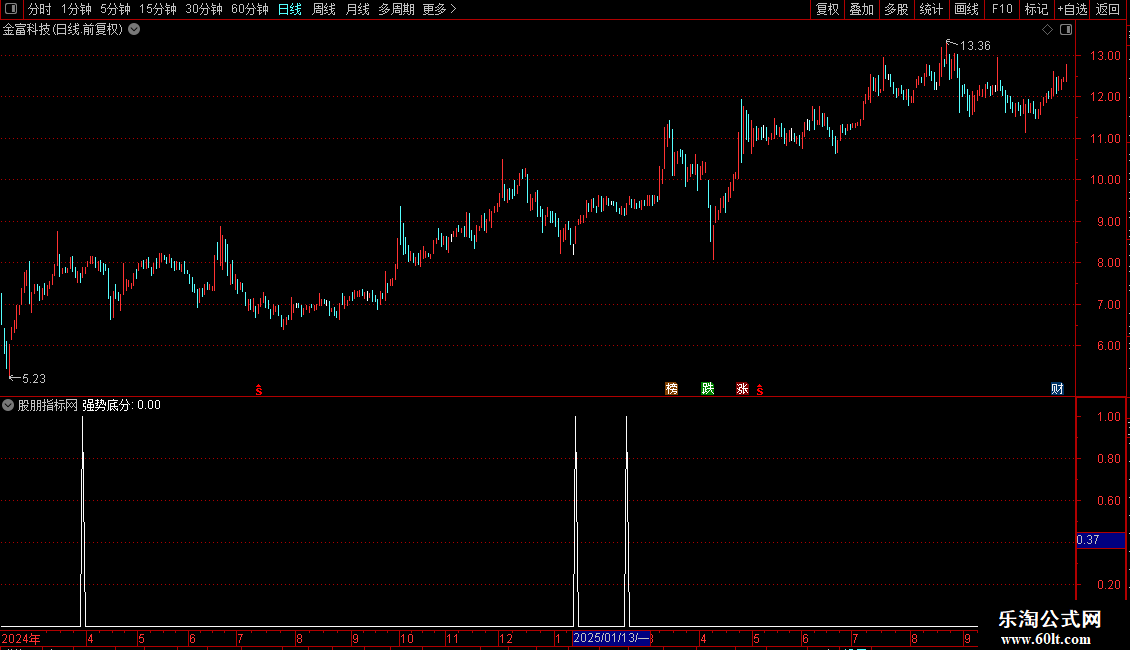Open 多周期 multi-period view
Viewport: 1130px width, 650px height.
(396, 9)
